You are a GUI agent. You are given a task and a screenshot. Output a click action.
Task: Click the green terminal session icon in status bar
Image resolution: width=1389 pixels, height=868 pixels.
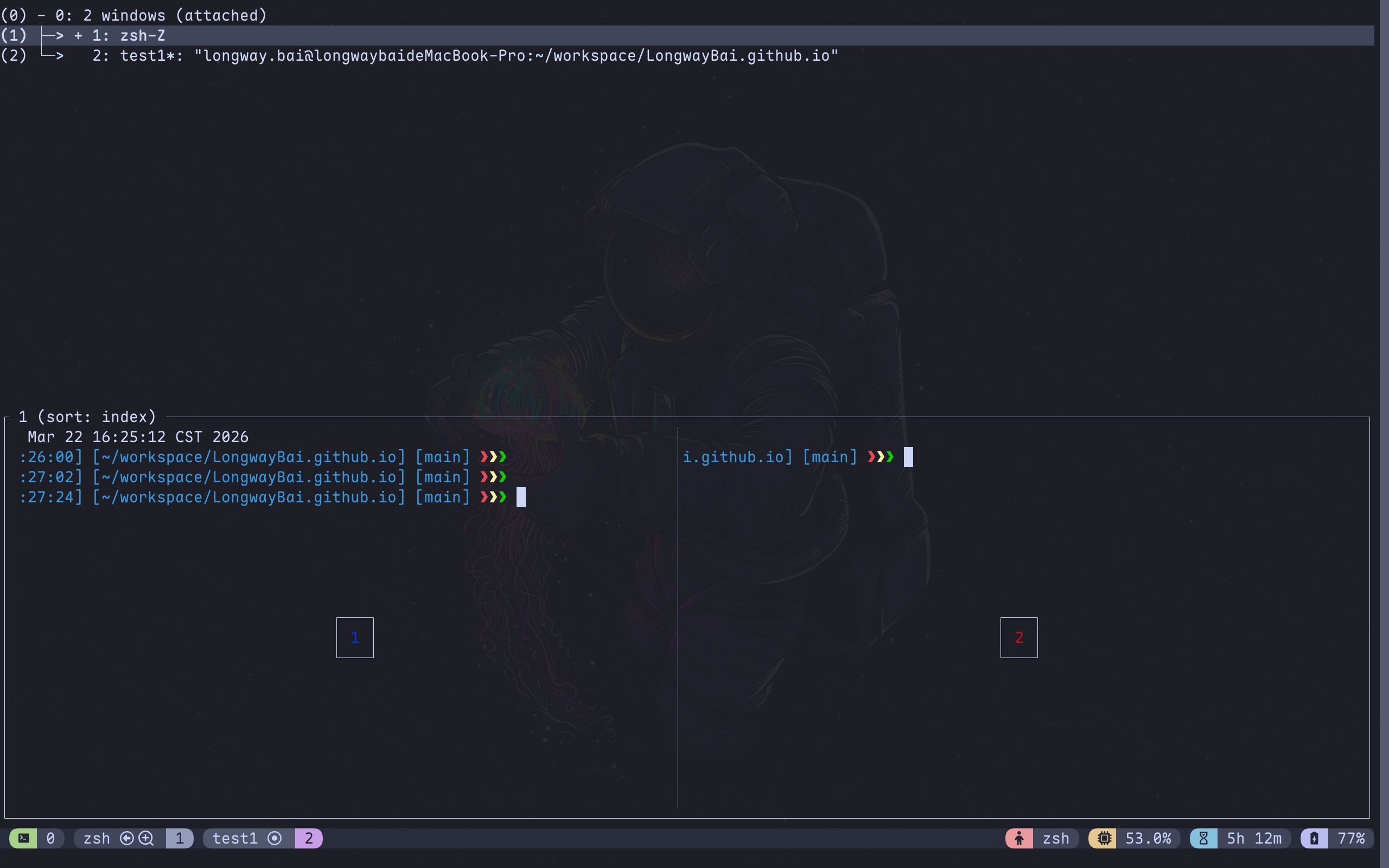23,838
